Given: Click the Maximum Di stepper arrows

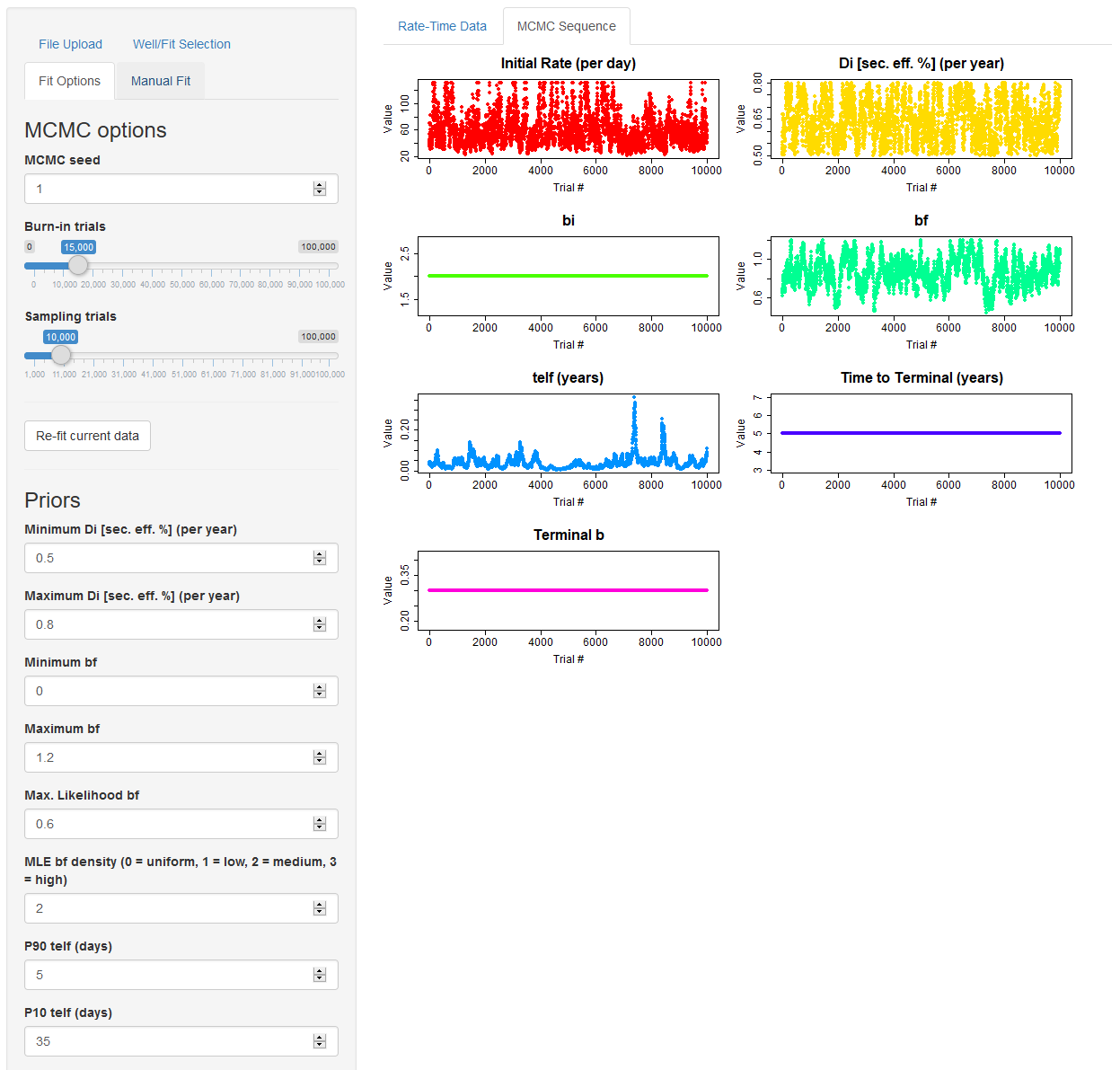Looking at the screenshot, I should click(x=319, y=624).
